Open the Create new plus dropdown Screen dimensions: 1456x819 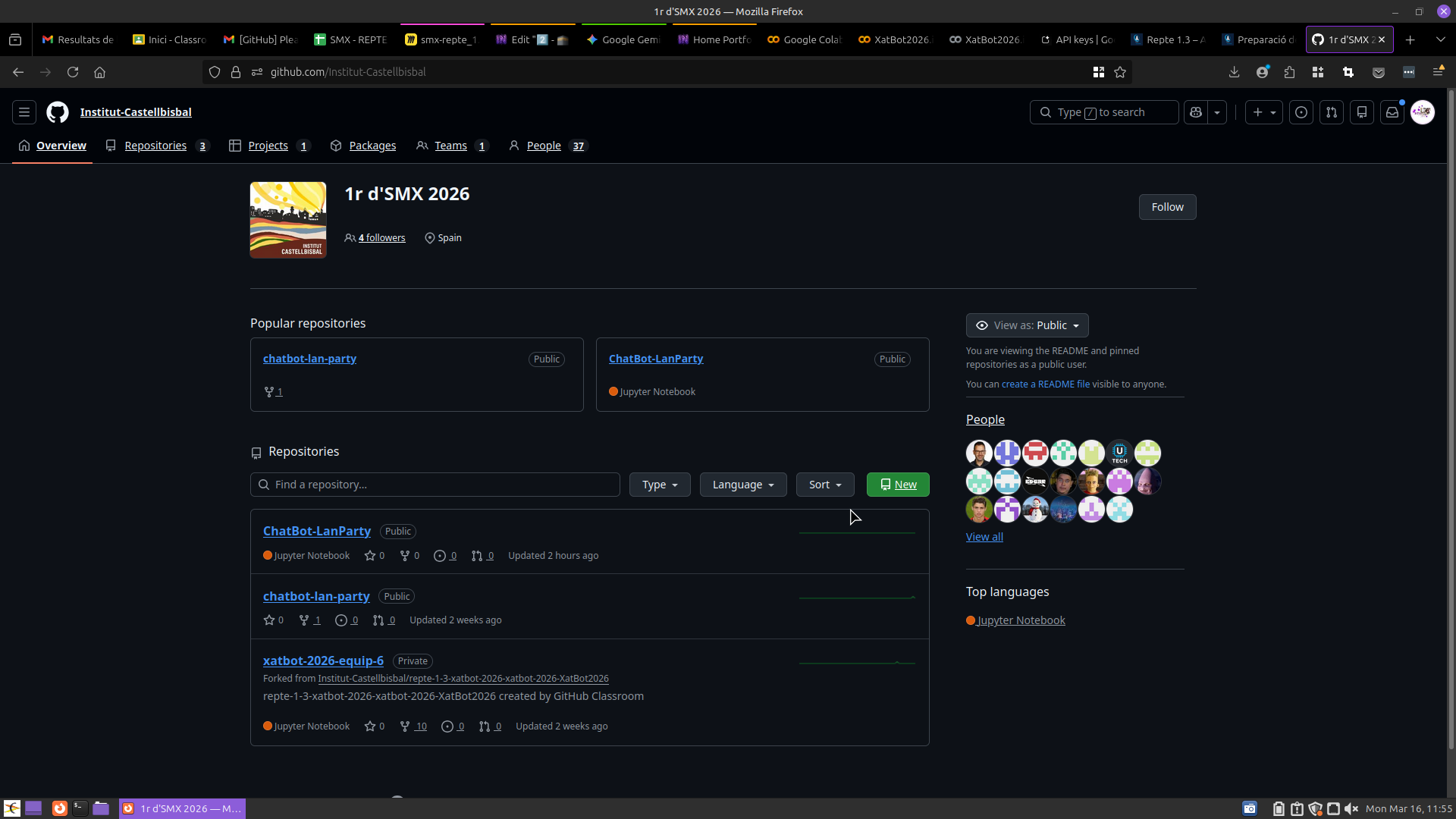point(1263,112)
